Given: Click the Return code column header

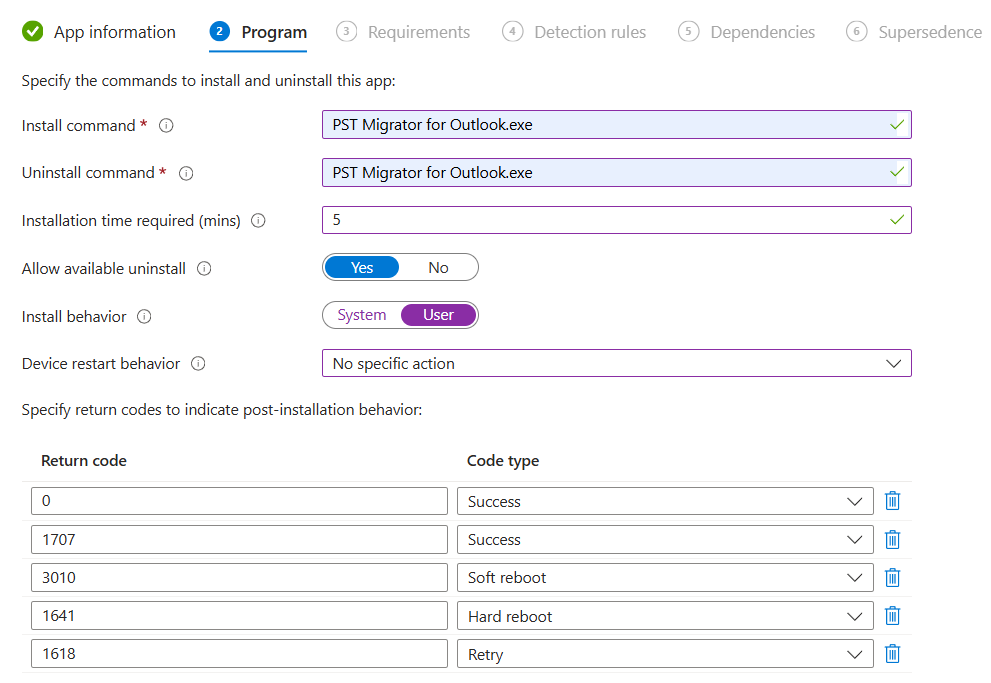Looking at the screenshot, I should pyautogui.click(x=84, y=461).
